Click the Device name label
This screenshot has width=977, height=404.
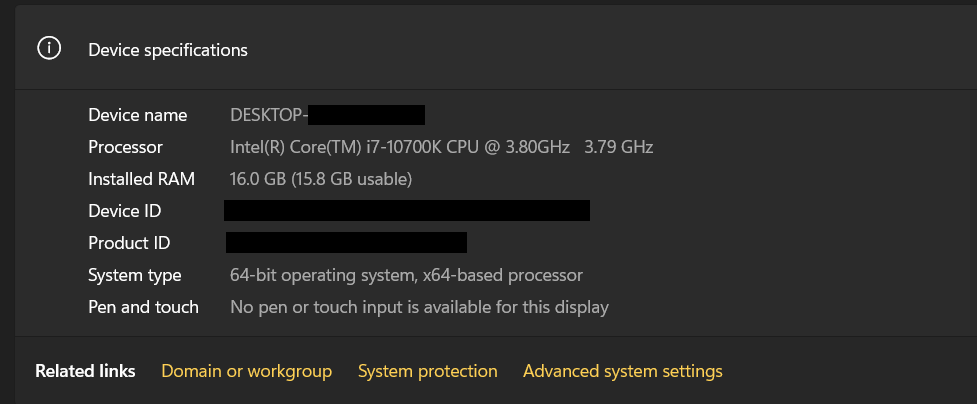tap(137, 115)
